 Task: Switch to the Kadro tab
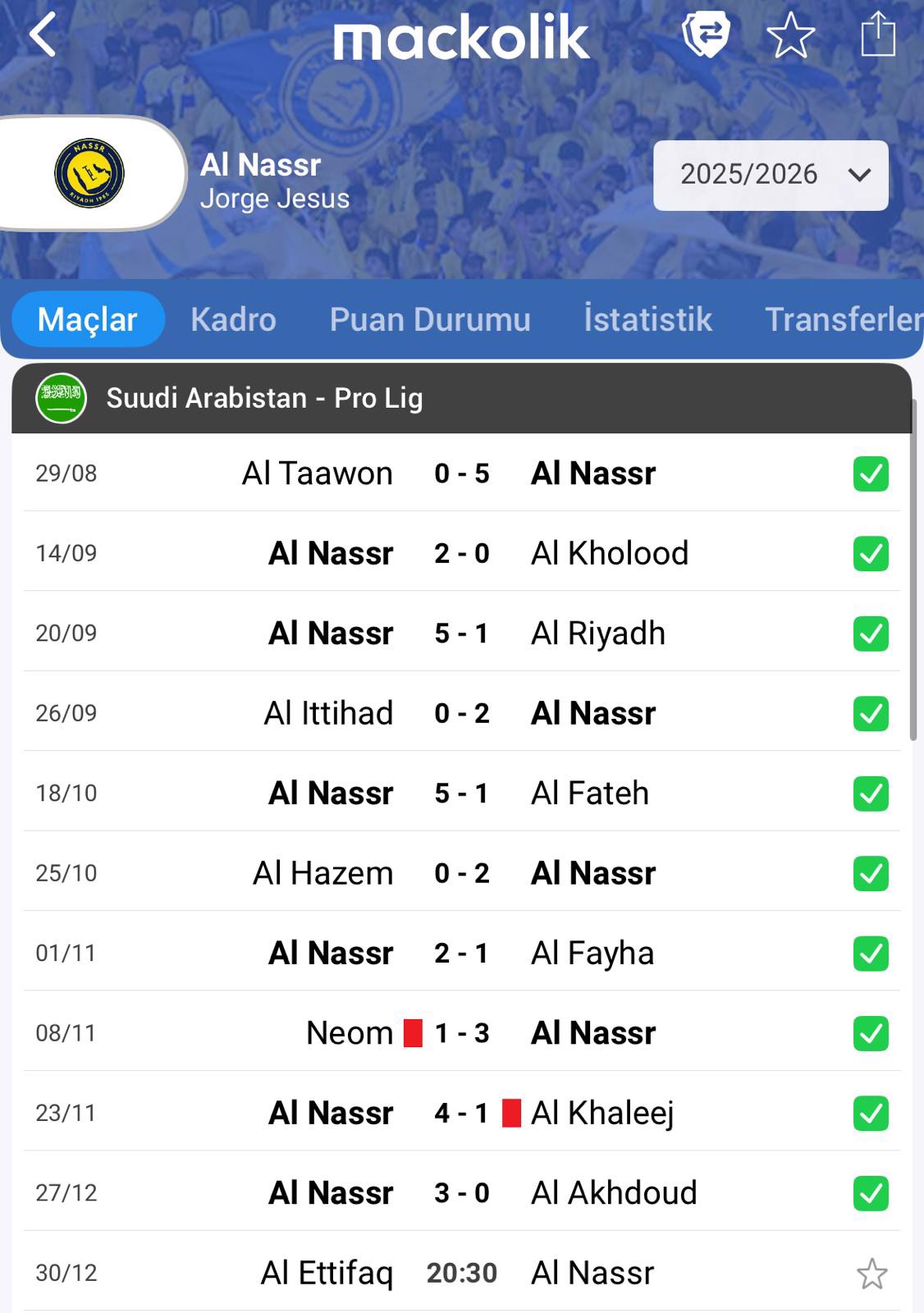[233, 319]
